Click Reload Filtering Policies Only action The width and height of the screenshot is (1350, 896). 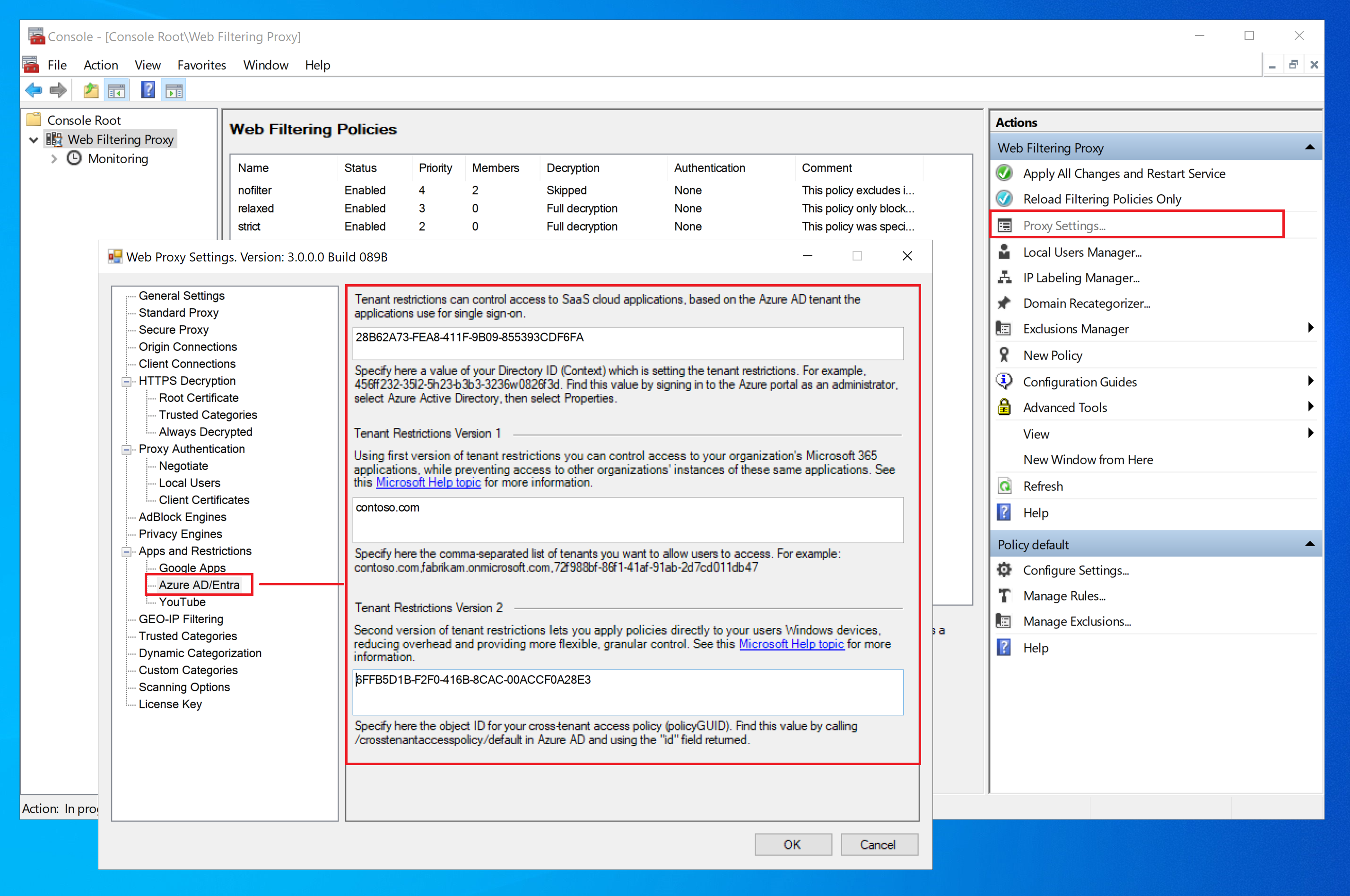[1101, 199]
